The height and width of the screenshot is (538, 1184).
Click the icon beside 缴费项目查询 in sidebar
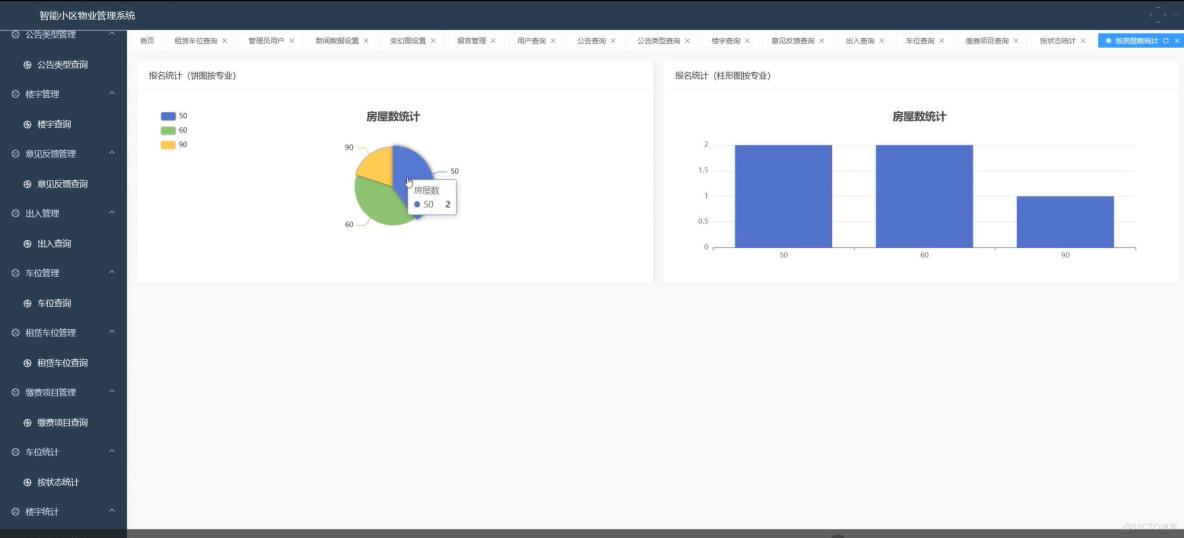28,422
